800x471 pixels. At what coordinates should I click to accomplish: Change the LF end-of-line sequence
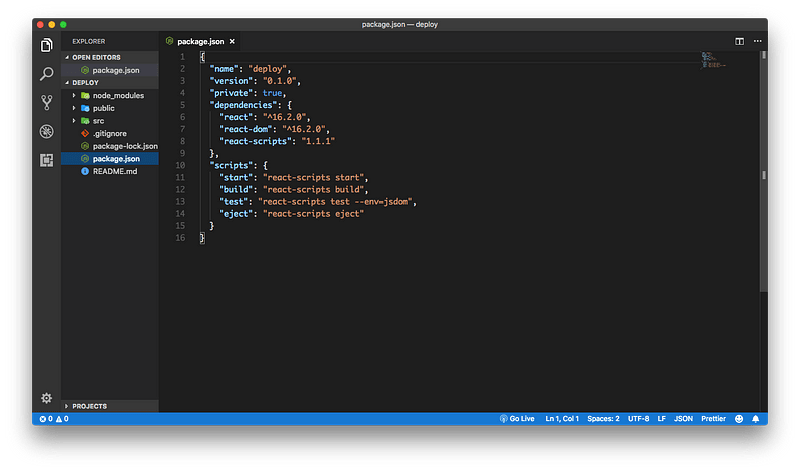point(661,418)
